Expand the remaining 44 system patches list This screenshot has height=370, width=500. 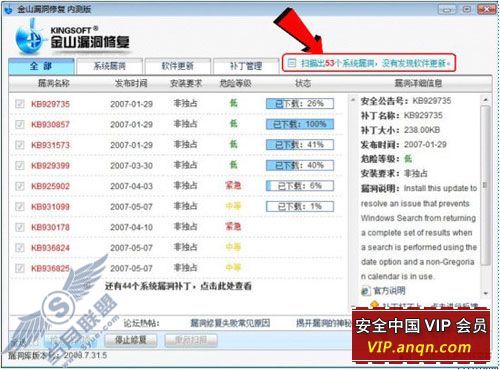pos(178,286)
